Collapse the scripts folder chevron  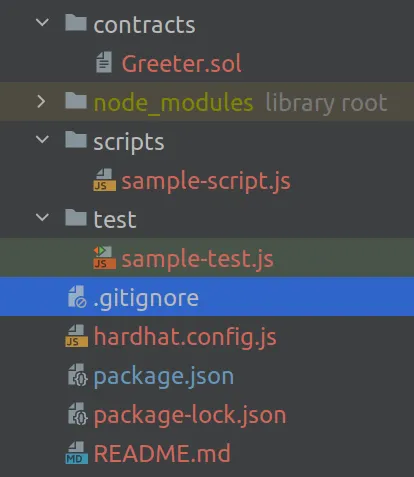pos(42,139)
